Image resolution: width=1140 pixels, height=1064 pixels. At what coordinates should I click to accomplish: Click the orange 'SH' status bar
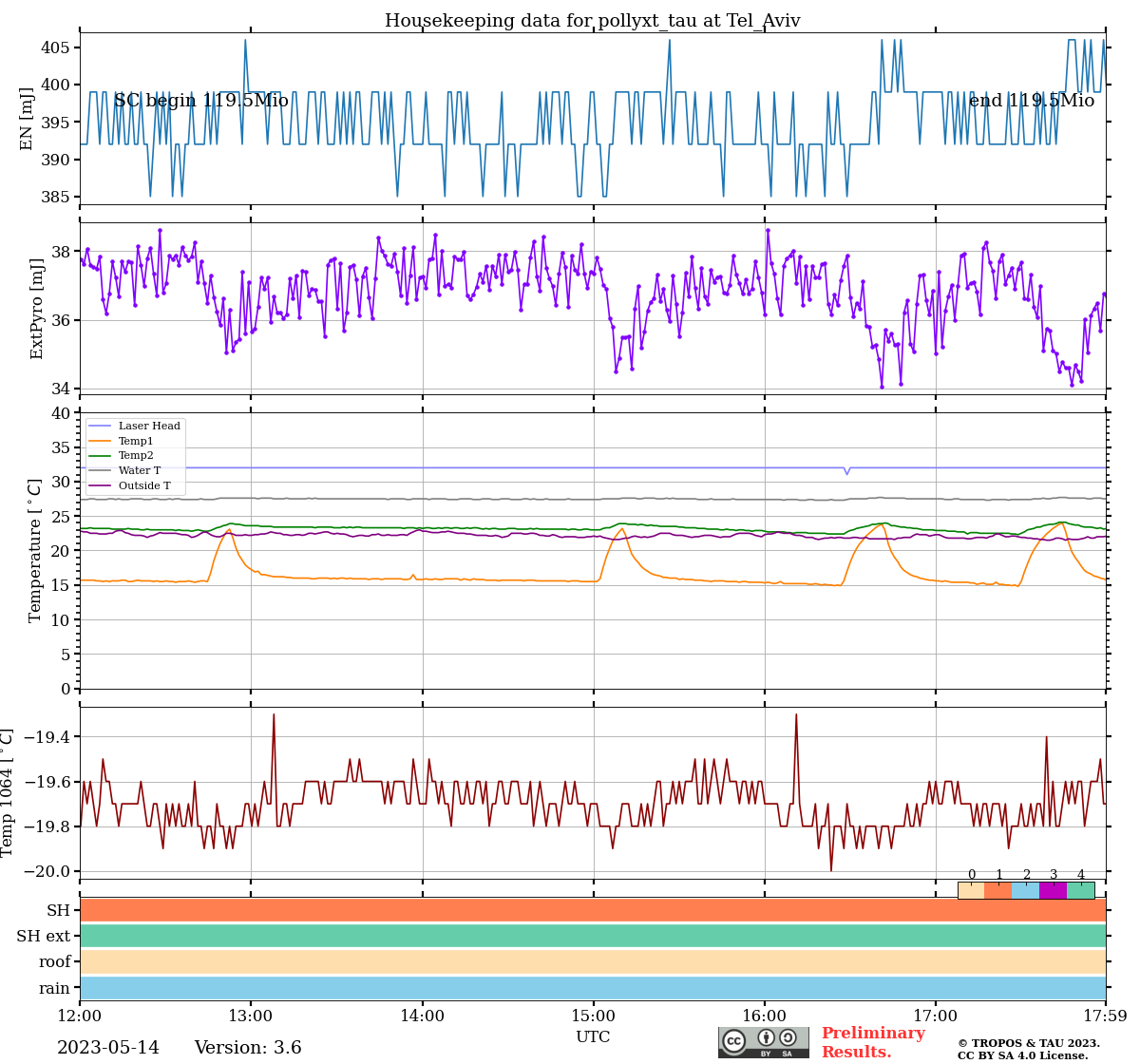point(593,910)
